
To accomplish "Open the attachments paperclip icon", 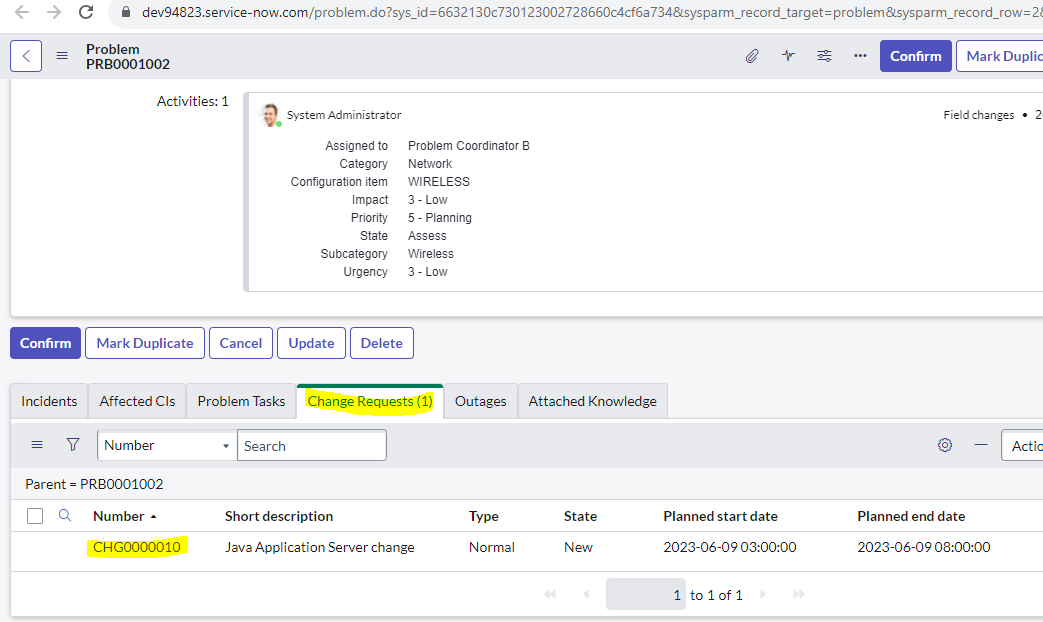I will coord(752,56).
